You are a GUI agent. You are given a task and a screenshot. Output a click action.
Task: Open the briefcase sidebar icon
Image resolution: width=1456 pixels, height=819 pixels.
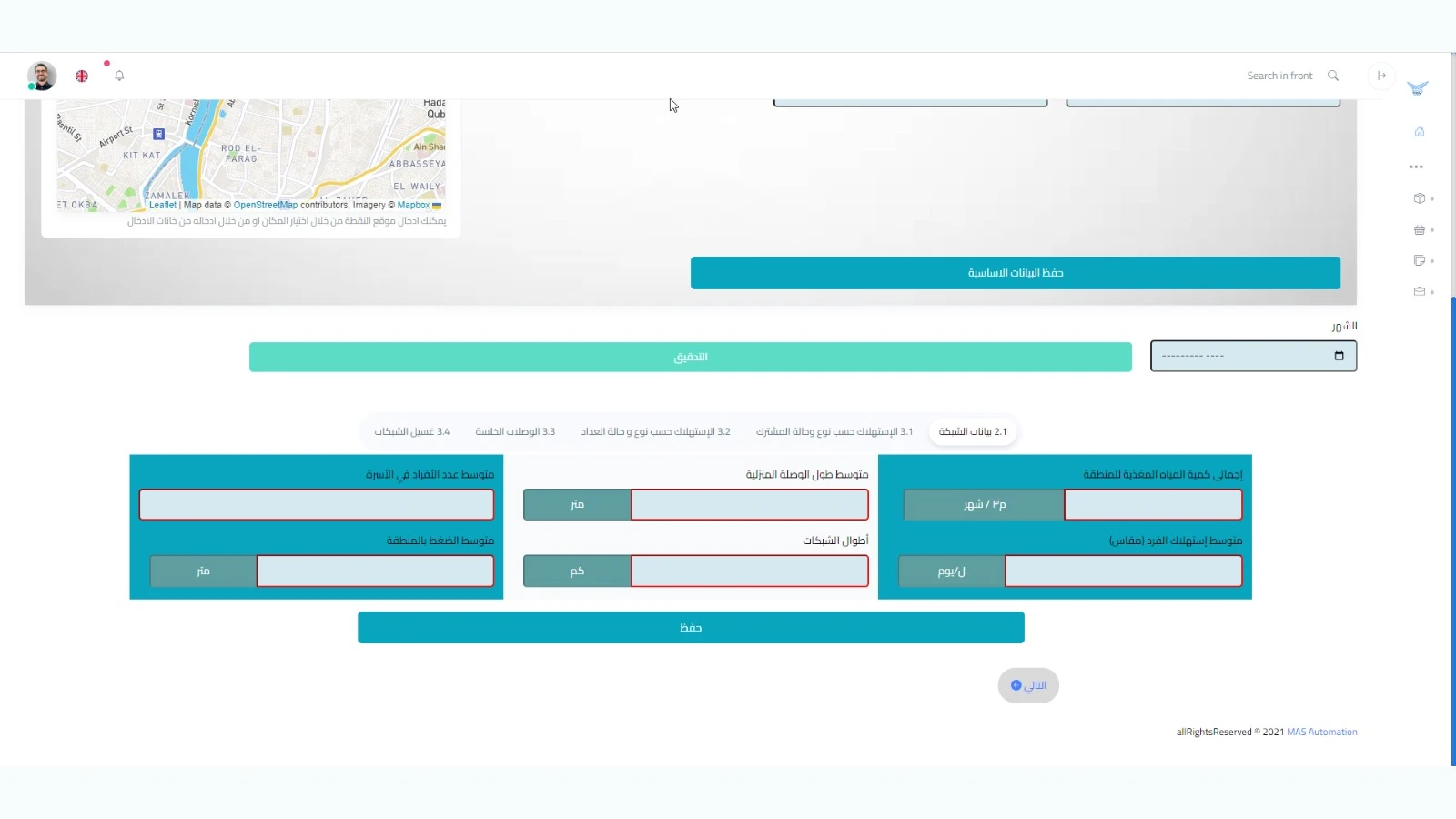pos(1419,292)
